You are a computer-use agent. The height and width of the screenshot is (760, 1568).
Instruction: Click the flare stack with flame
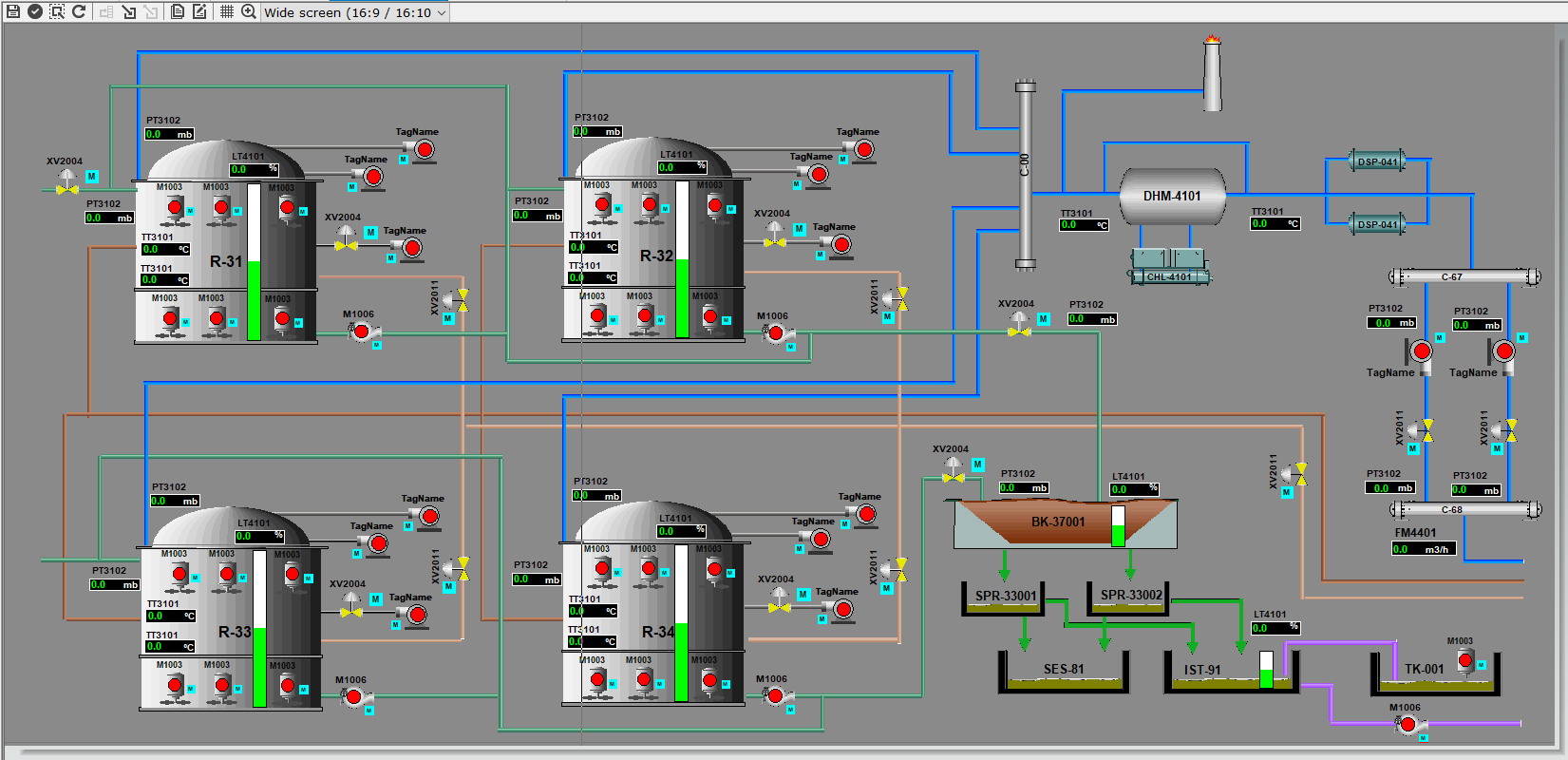[x=1212, y=74]
